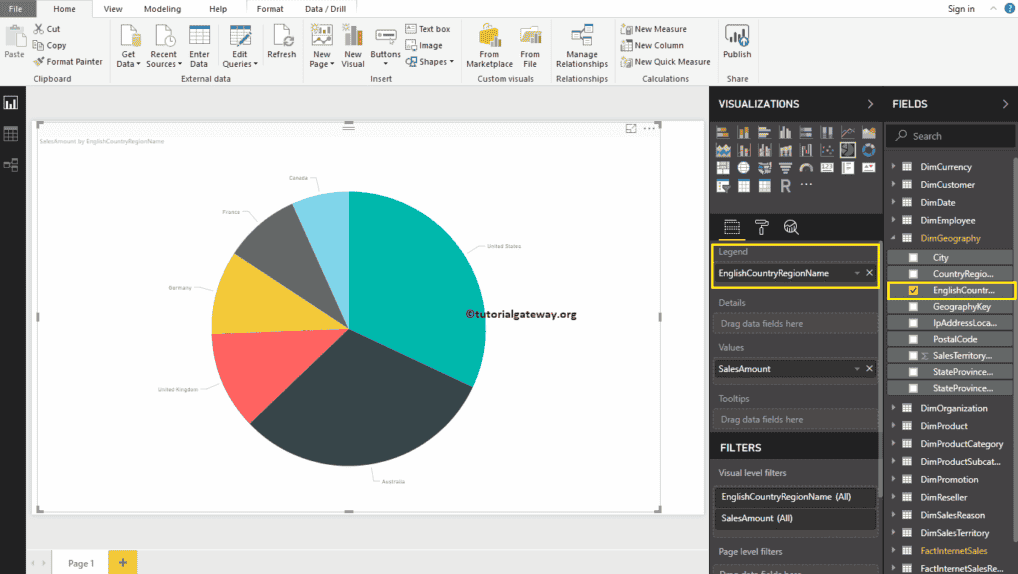Switch to the Data / Drill tab
Screen dimensions: 1018x574
pos(325,8)
